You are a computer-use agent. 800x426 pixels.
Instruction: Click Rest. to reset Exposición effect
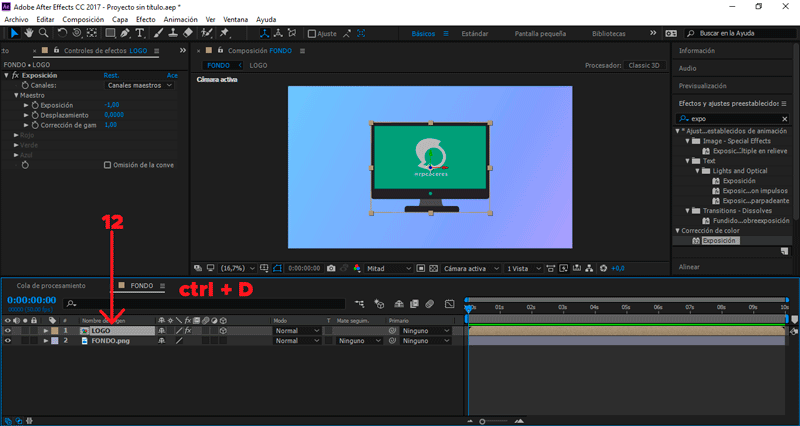point(111,75)
